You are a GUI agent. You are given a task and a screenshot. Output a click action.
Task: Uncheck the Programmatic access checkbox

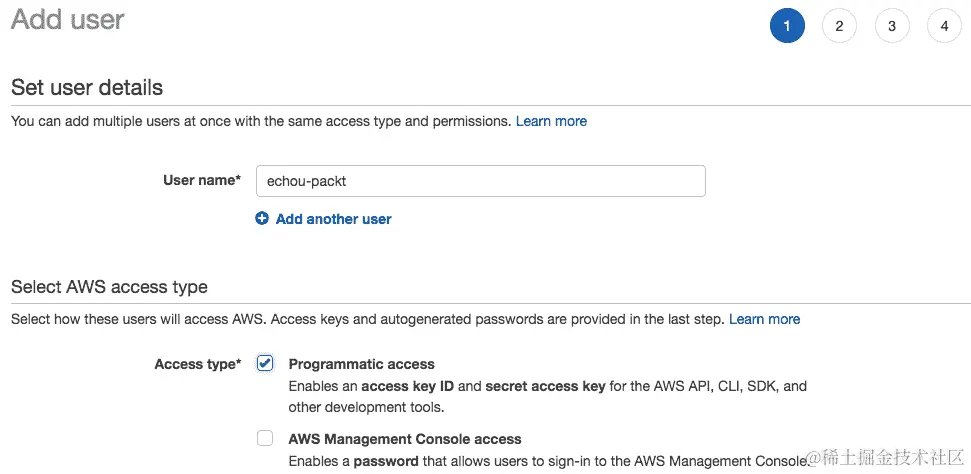(x=265, y=363)
